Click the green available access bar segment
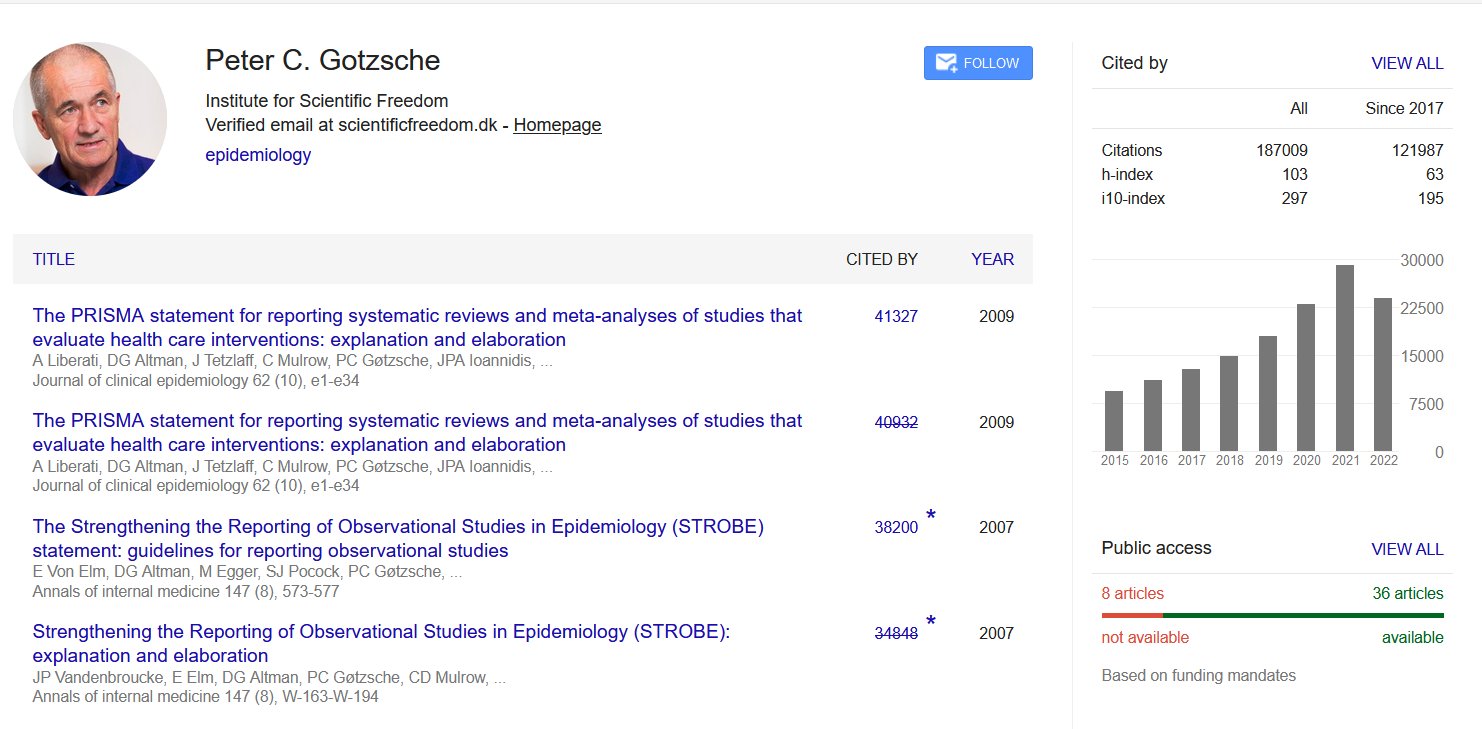 tap(1303, 615)
